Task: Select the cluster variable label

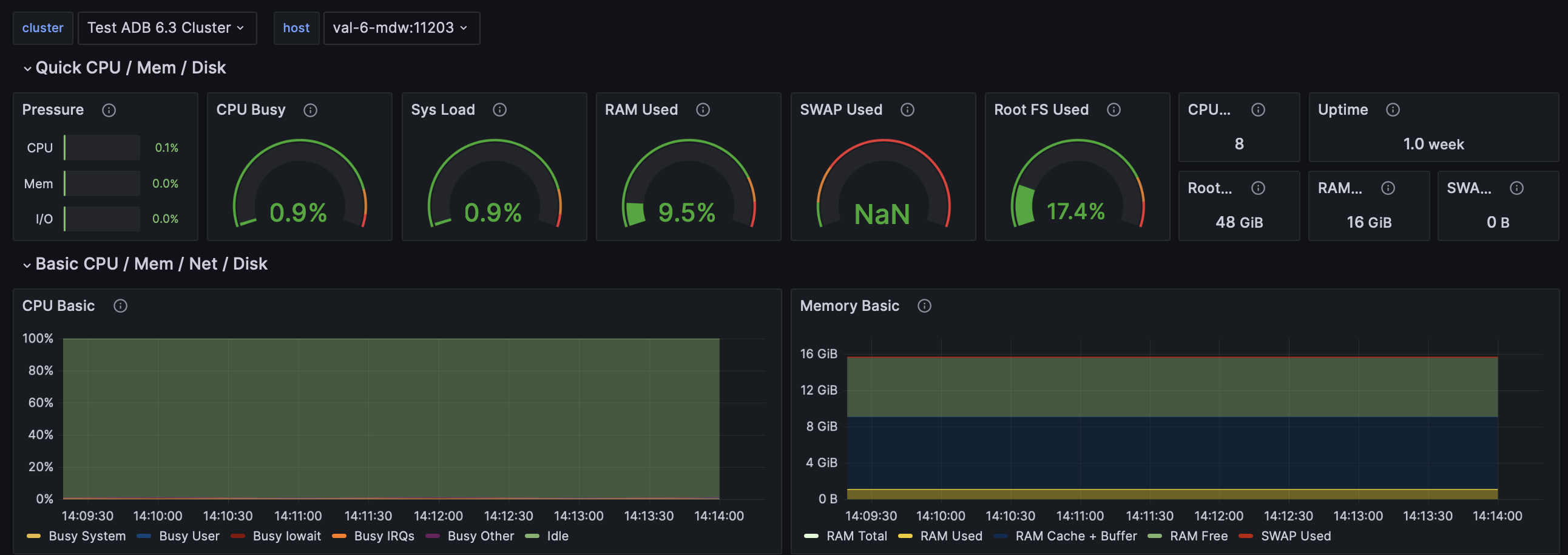Action: point(42,28)
